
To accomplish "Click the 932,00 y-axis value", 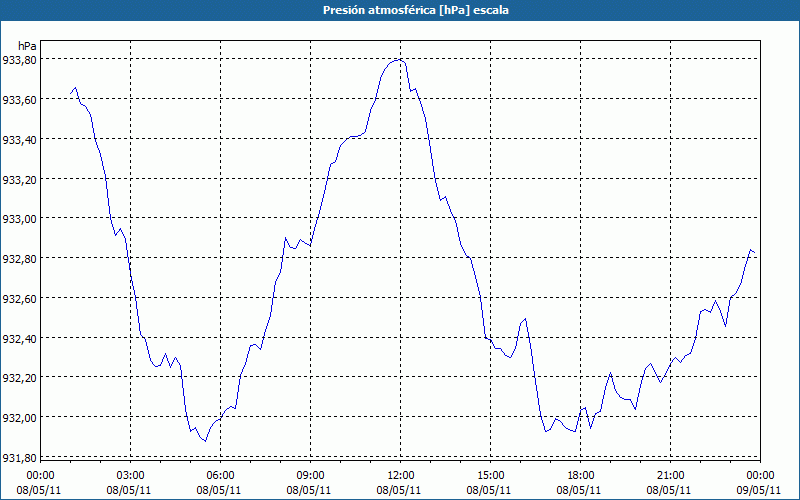I will point(19,418).
